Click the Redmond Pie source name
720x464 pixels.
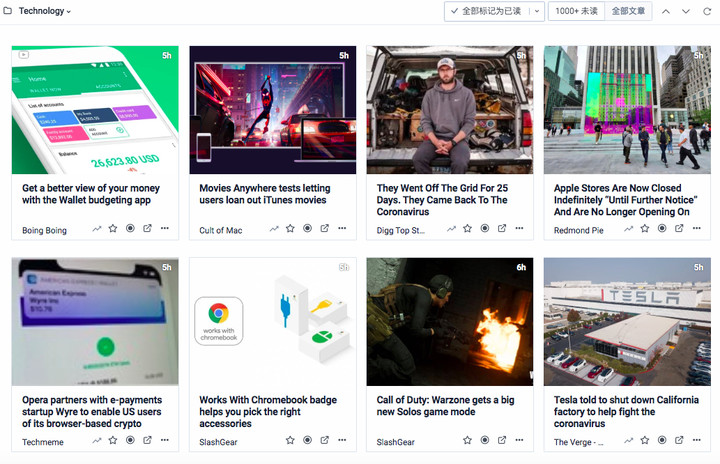click(579, 231)
